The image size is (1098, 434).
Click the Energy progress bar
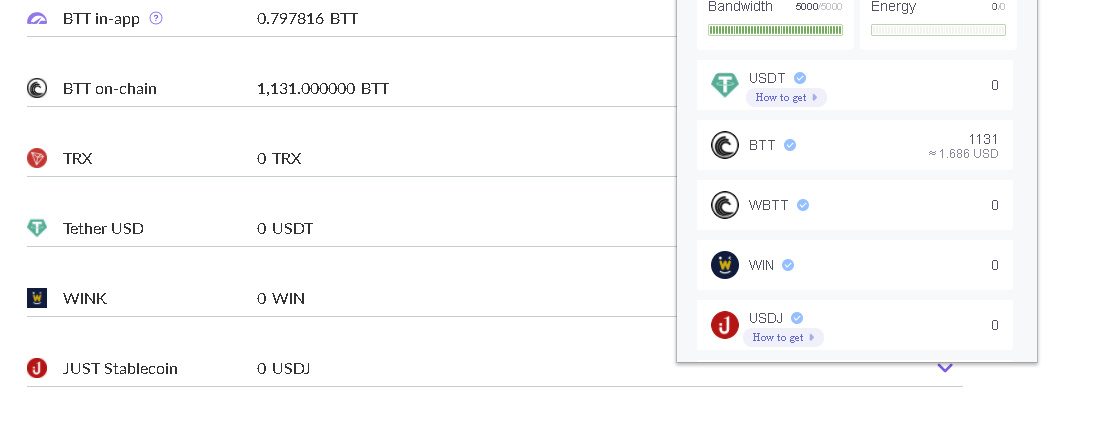coord(938,30)
